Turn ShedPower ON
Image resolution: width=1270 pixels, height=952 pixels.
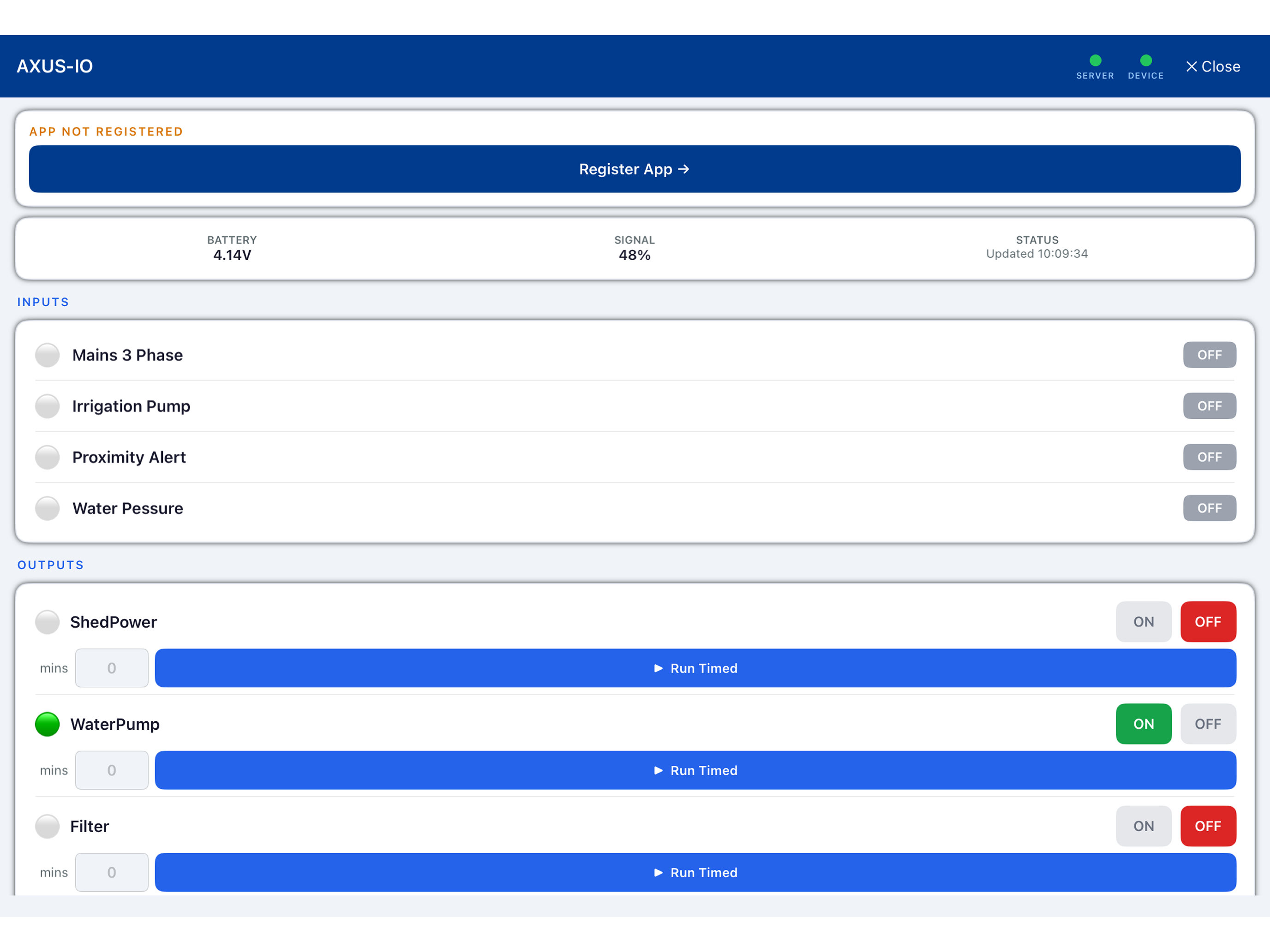pos(1143,621)
